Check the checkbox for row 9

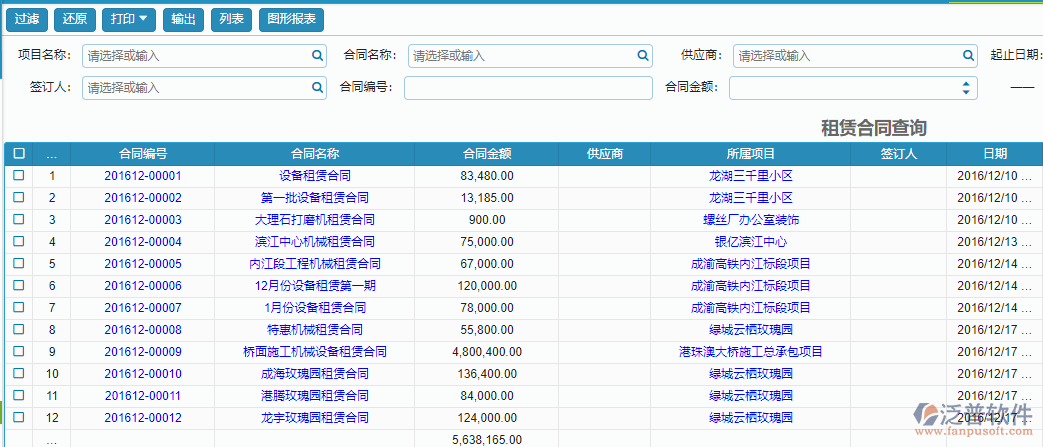pos(19,351)
